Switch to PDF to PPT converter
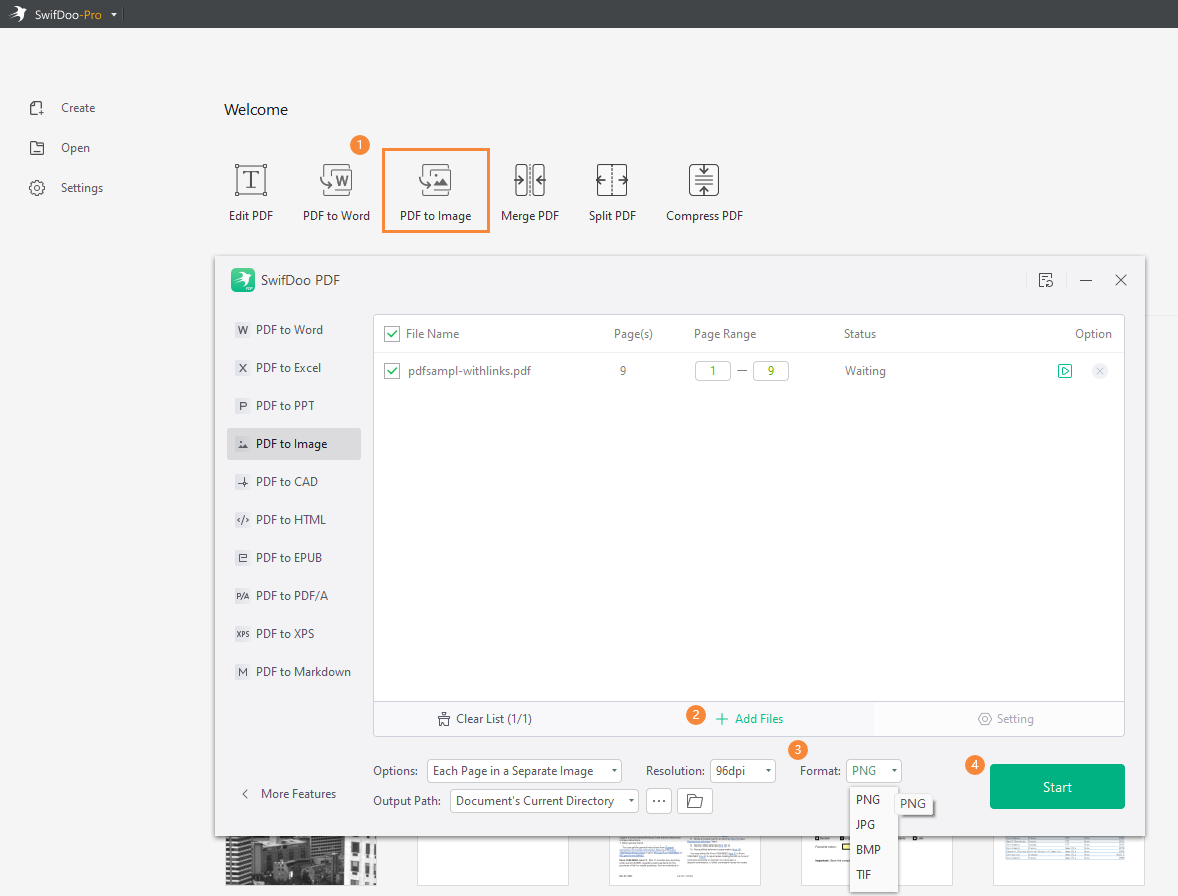This screenshot has width=1178, height=896. coord(294,406)
